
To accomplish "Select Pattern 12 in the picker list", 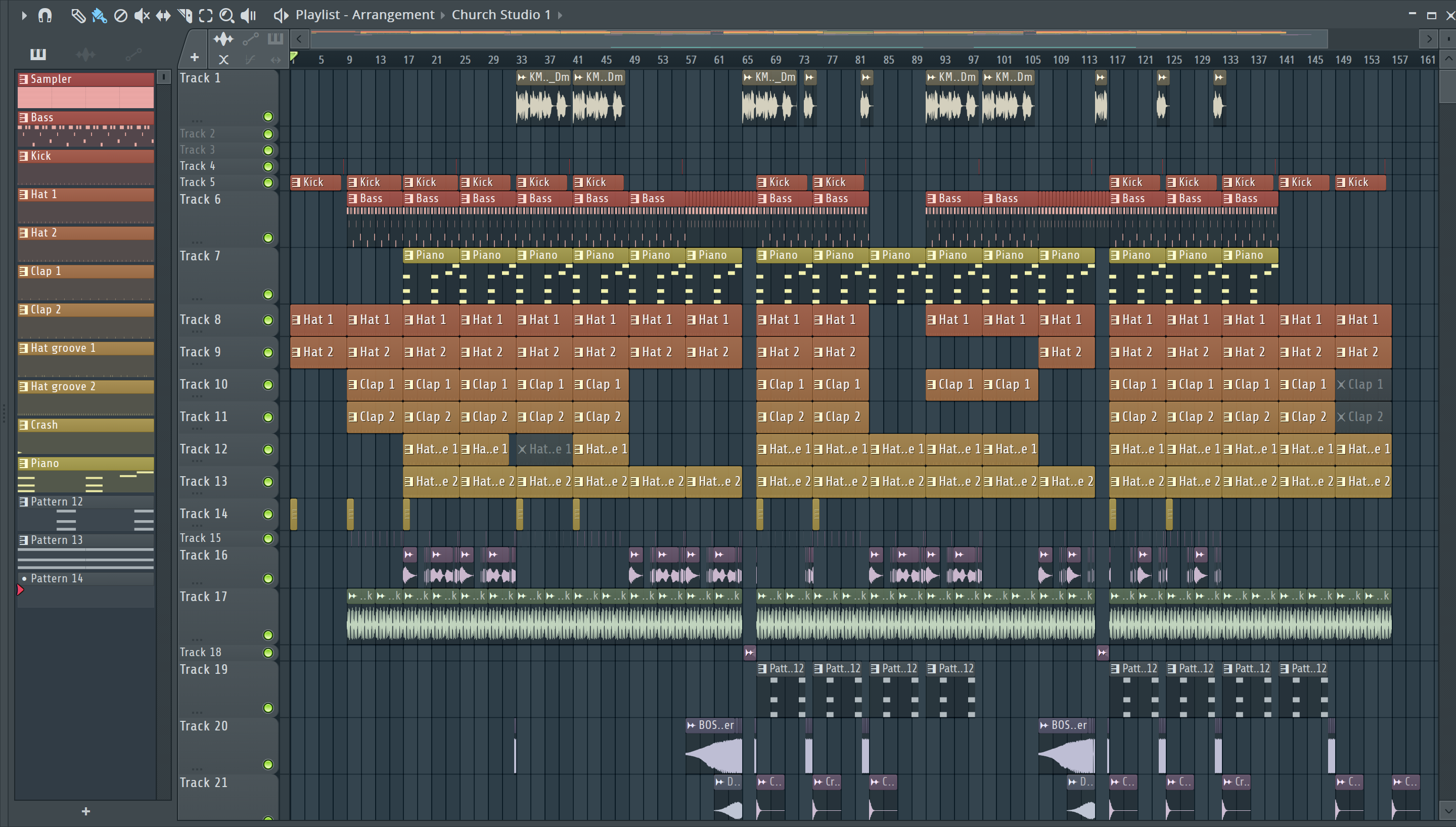I will (86, 513).
